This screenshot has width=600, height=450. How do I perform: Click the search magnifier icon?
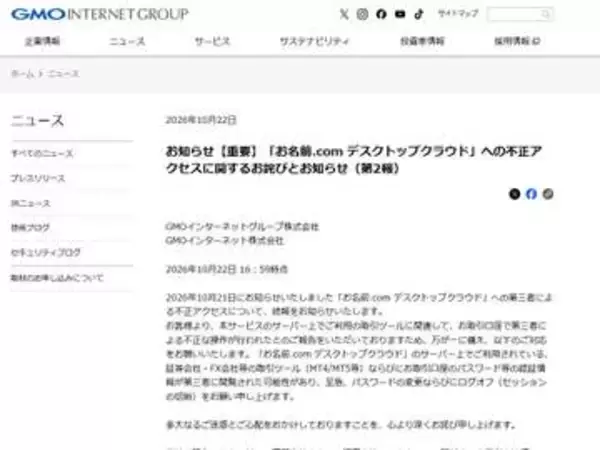[x=545, y=15]
